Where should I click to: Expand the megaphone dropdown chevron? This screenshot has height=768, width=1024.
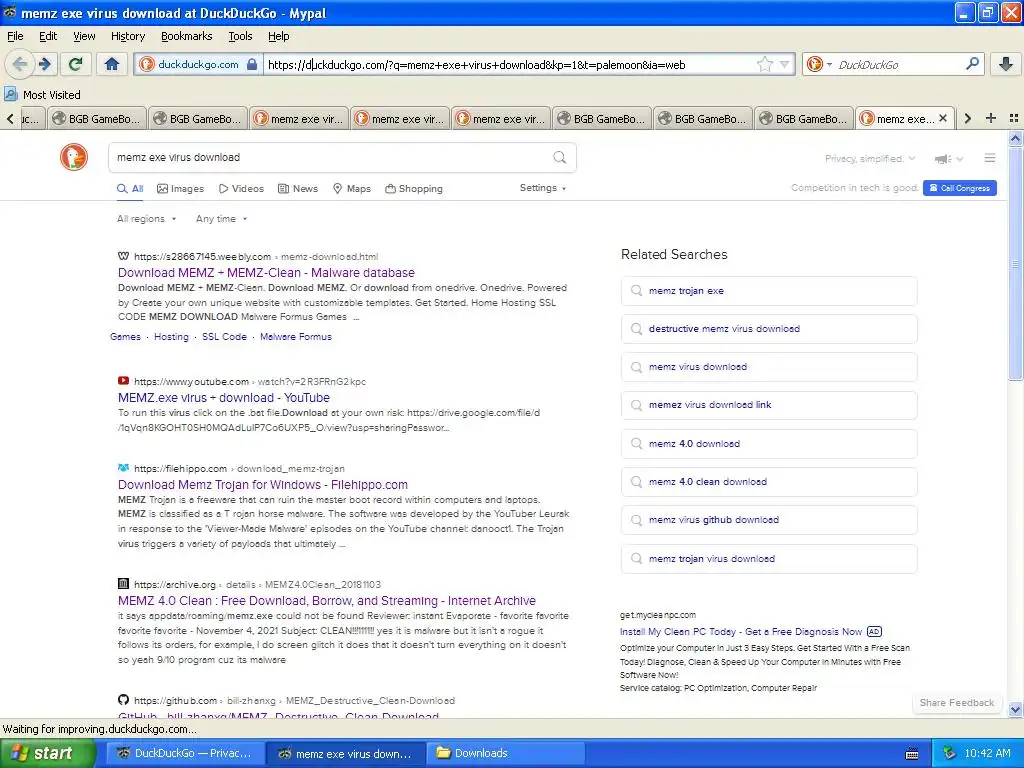(959, 159)
